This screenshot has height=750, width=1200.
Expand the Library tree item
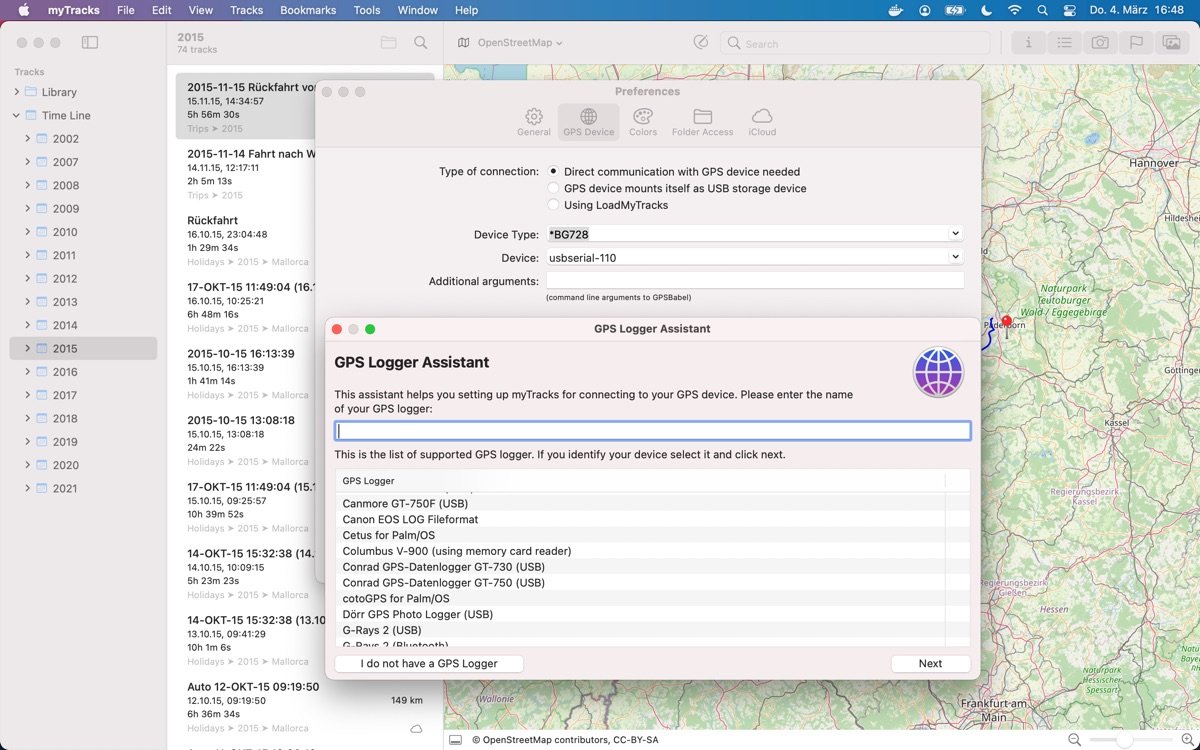tap(16, 92)
